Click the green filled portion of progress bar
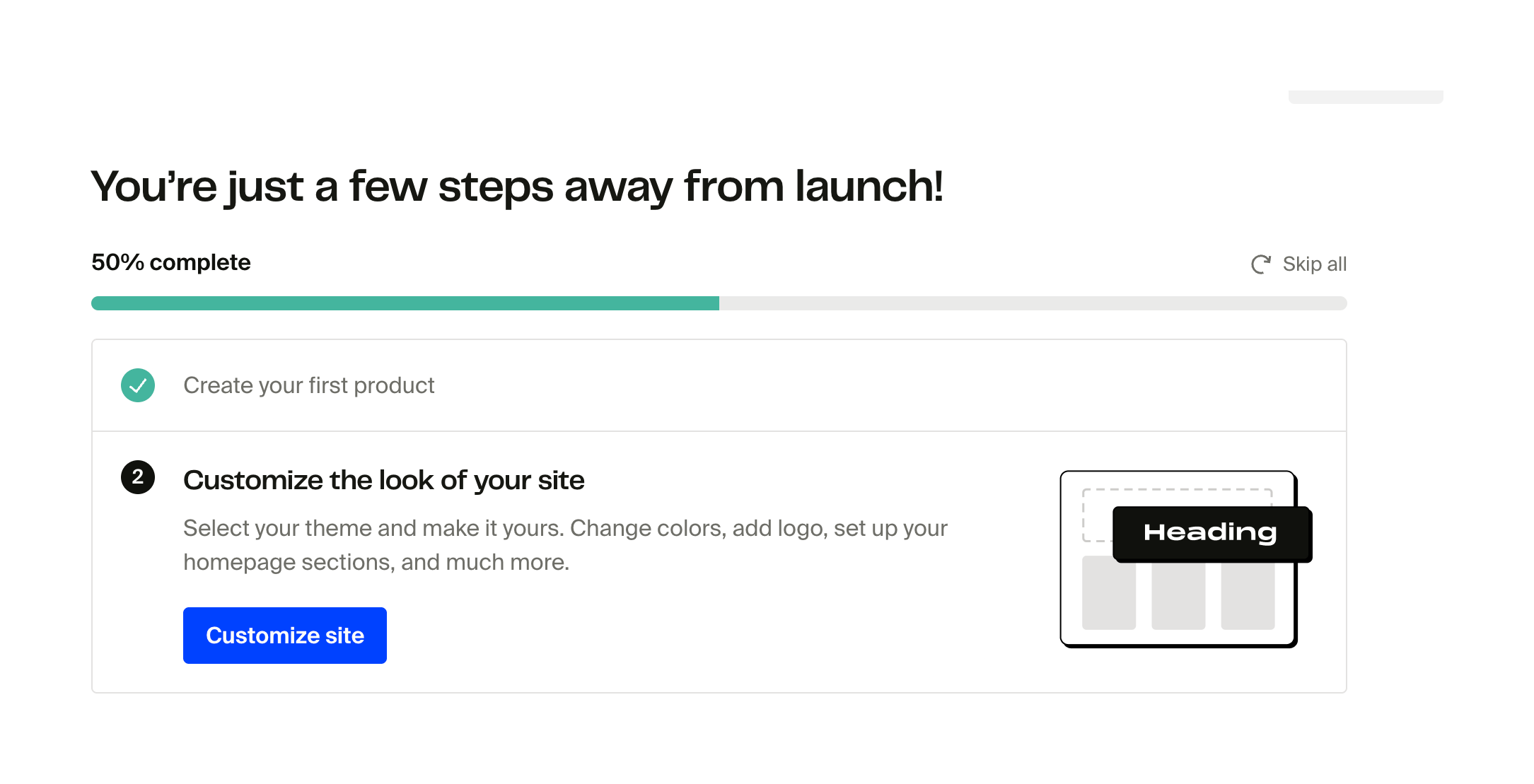The height and width of the screenshot is (784, 1534). [x=405, y=303]
